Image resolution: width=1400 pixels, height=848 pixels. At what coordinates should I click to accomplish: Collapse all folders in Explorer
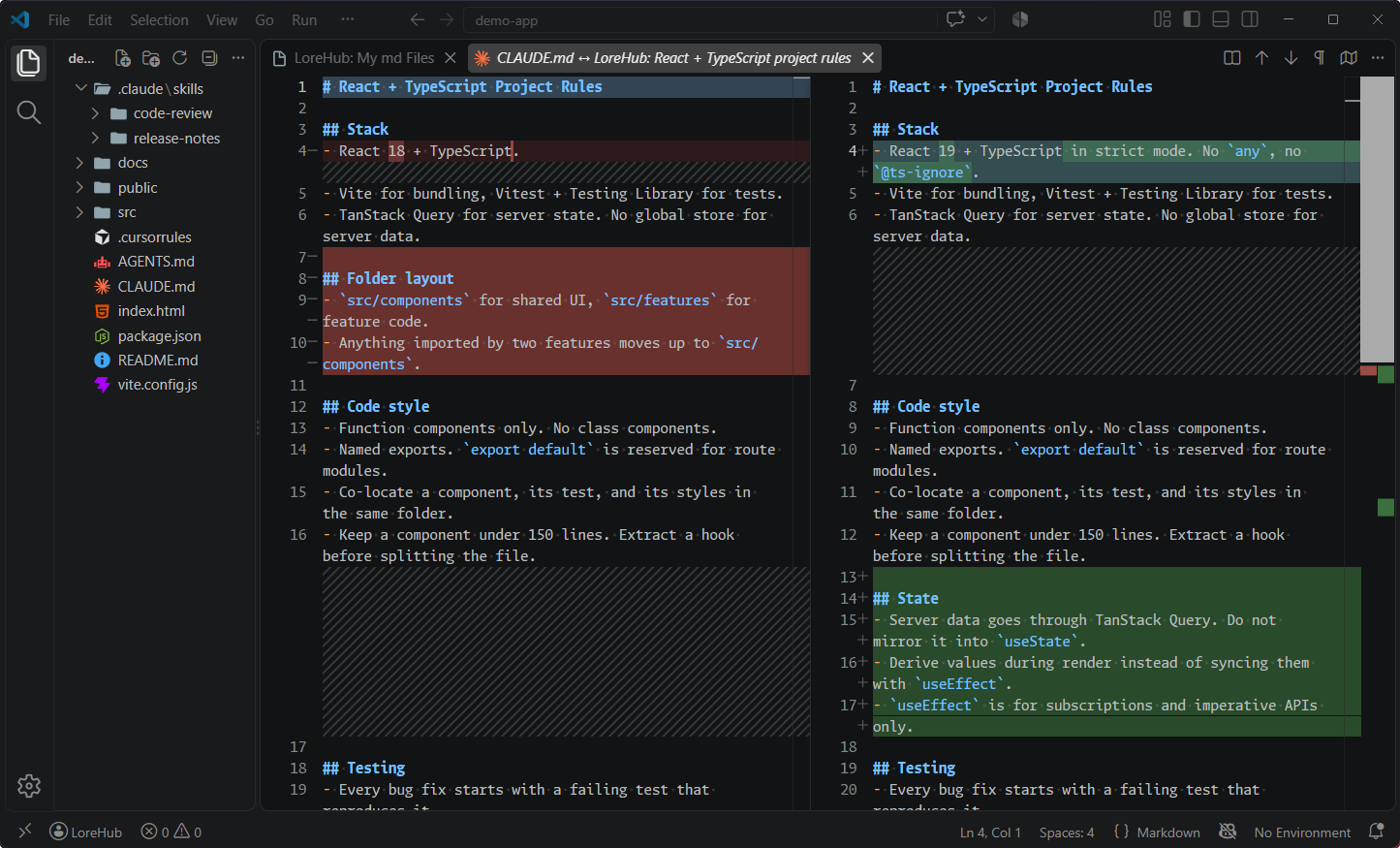[209, 58]
